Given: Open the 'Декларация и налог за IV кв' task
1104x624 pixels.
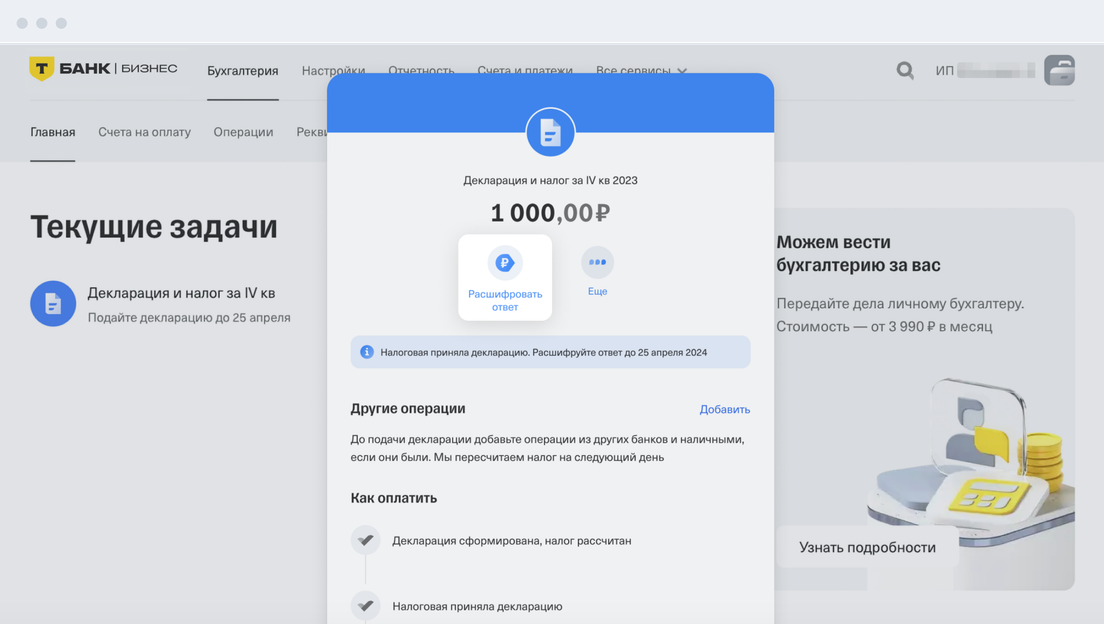Looking at the screenshot, I should point(181,293).
